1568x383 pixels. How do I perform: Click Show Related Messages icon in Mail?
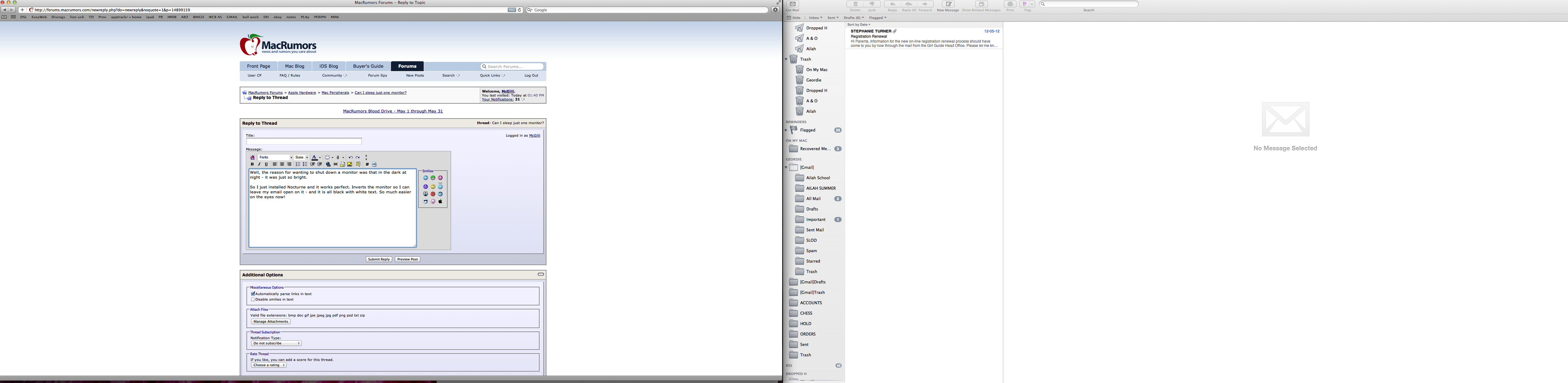(981, 4)
